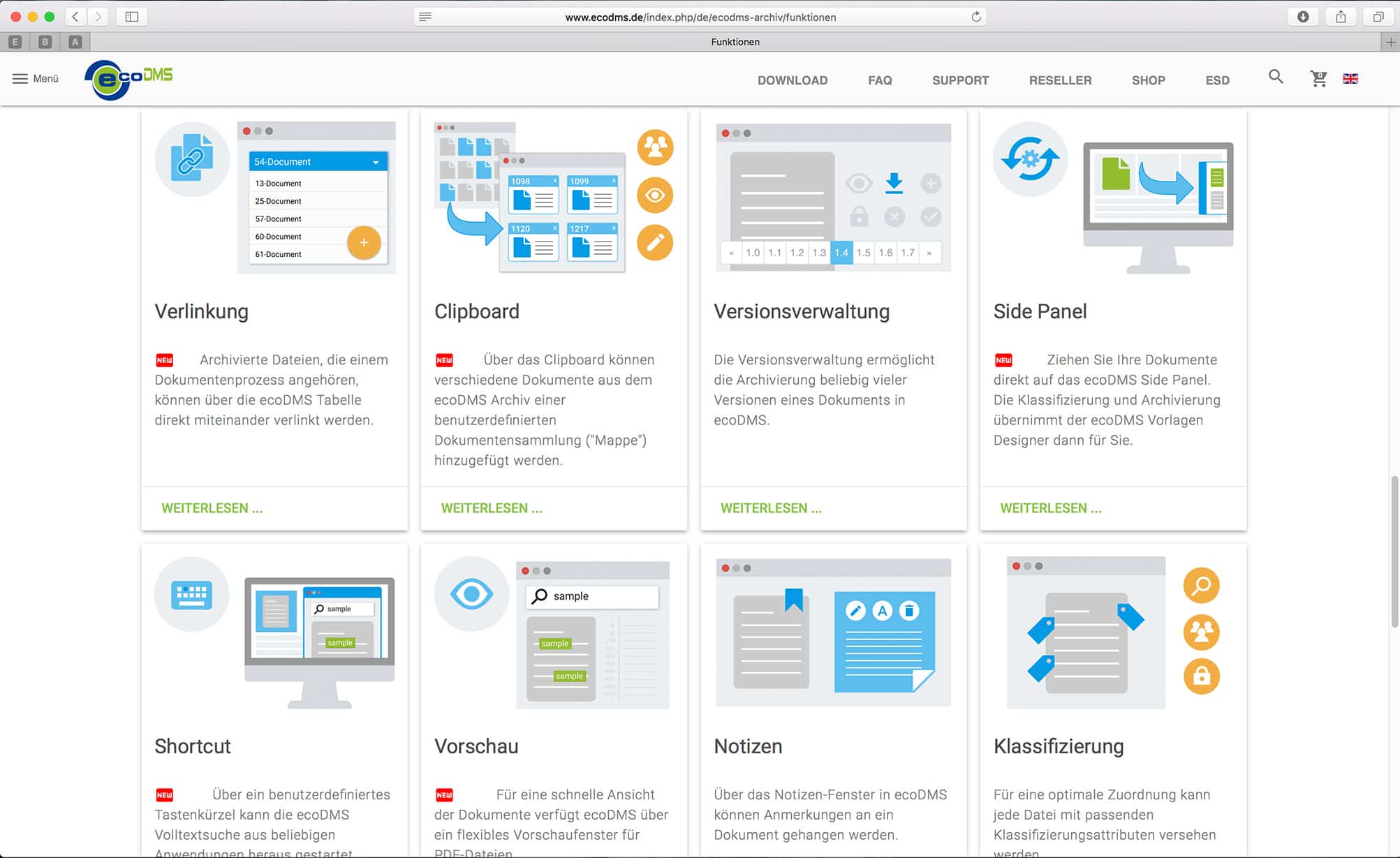The height and width of the screenshot is (858, 1400).
Task: Switch language with UK flag
Action: 1350,79
